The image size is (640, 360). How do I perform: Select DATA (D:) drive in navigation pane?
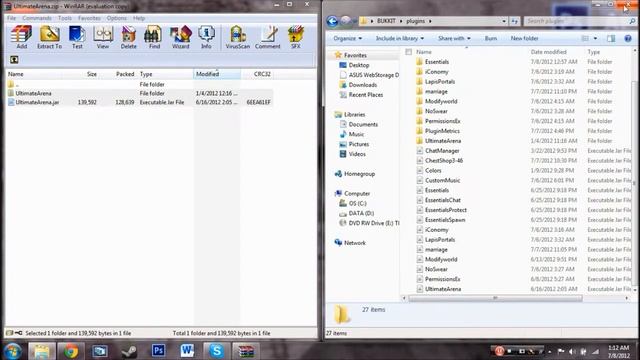(x=356, y=213)
